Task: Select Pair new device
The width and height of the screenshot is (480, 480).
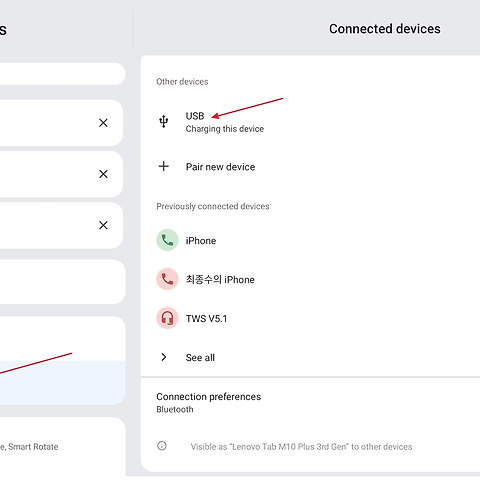Action: click(x=310, y=166)
